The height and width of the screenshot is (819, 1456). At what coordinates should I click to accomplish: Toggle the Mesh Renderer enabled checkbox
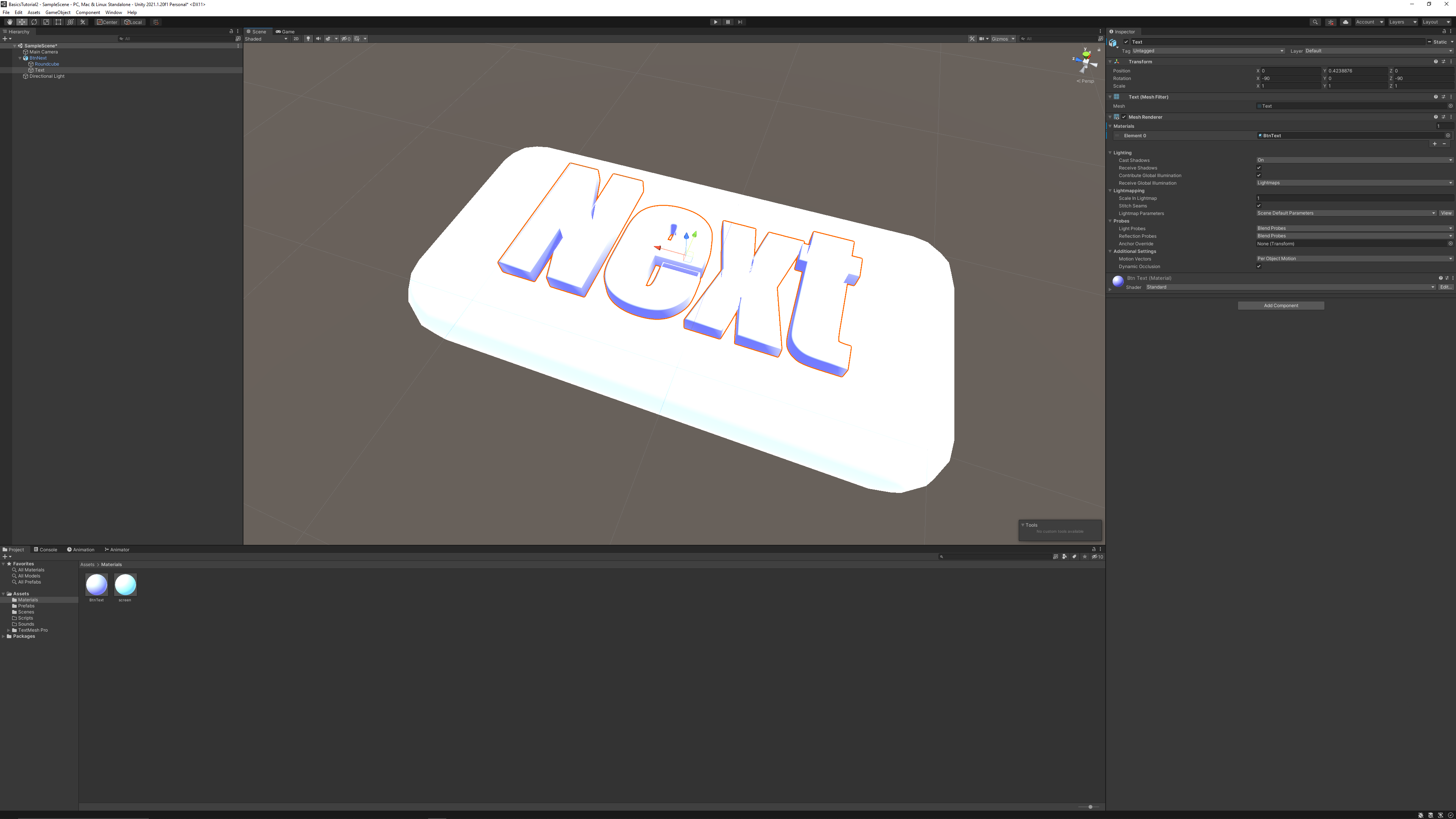pos(1123,117)
